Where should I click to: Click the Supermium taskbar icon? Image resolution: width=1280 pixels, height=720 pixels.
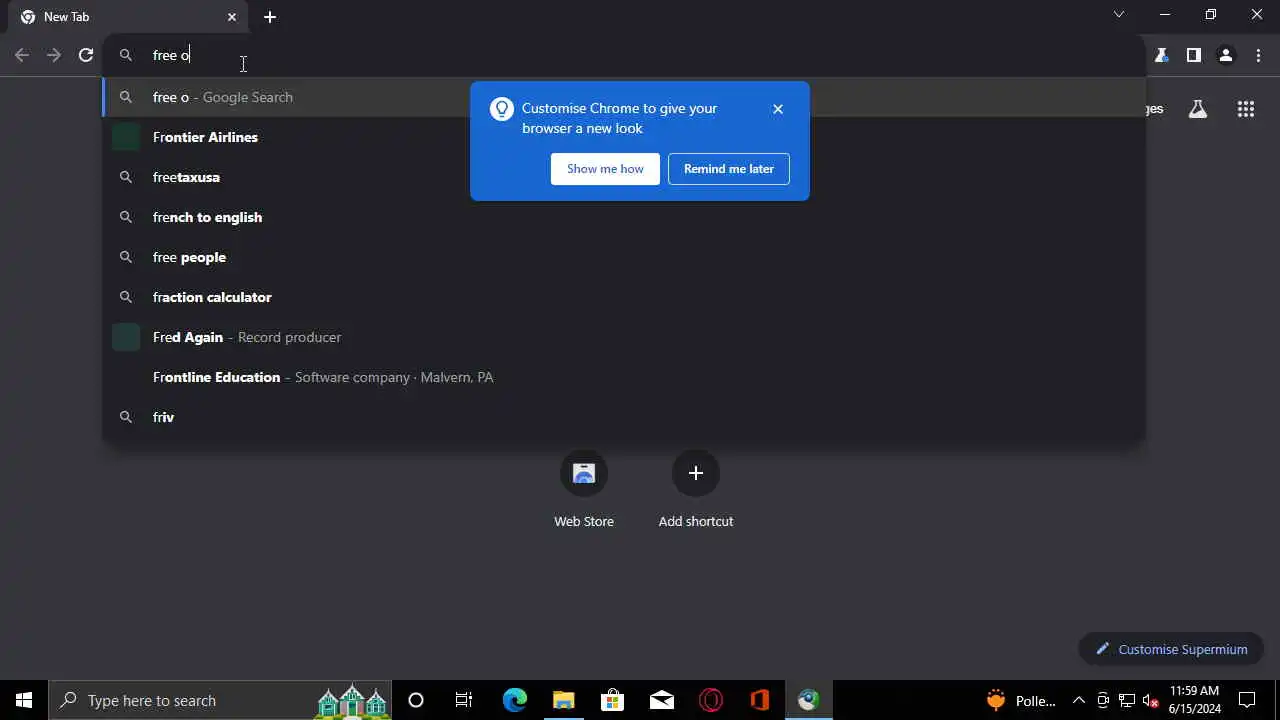[x=808, y=700]
